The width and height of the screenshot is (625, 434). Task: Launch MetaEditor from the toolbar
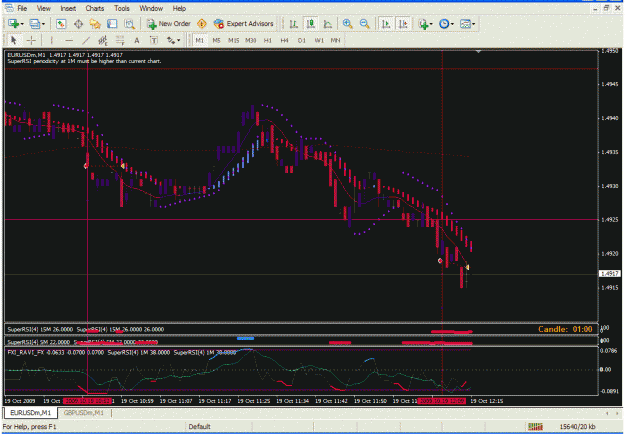pos(202,24)
